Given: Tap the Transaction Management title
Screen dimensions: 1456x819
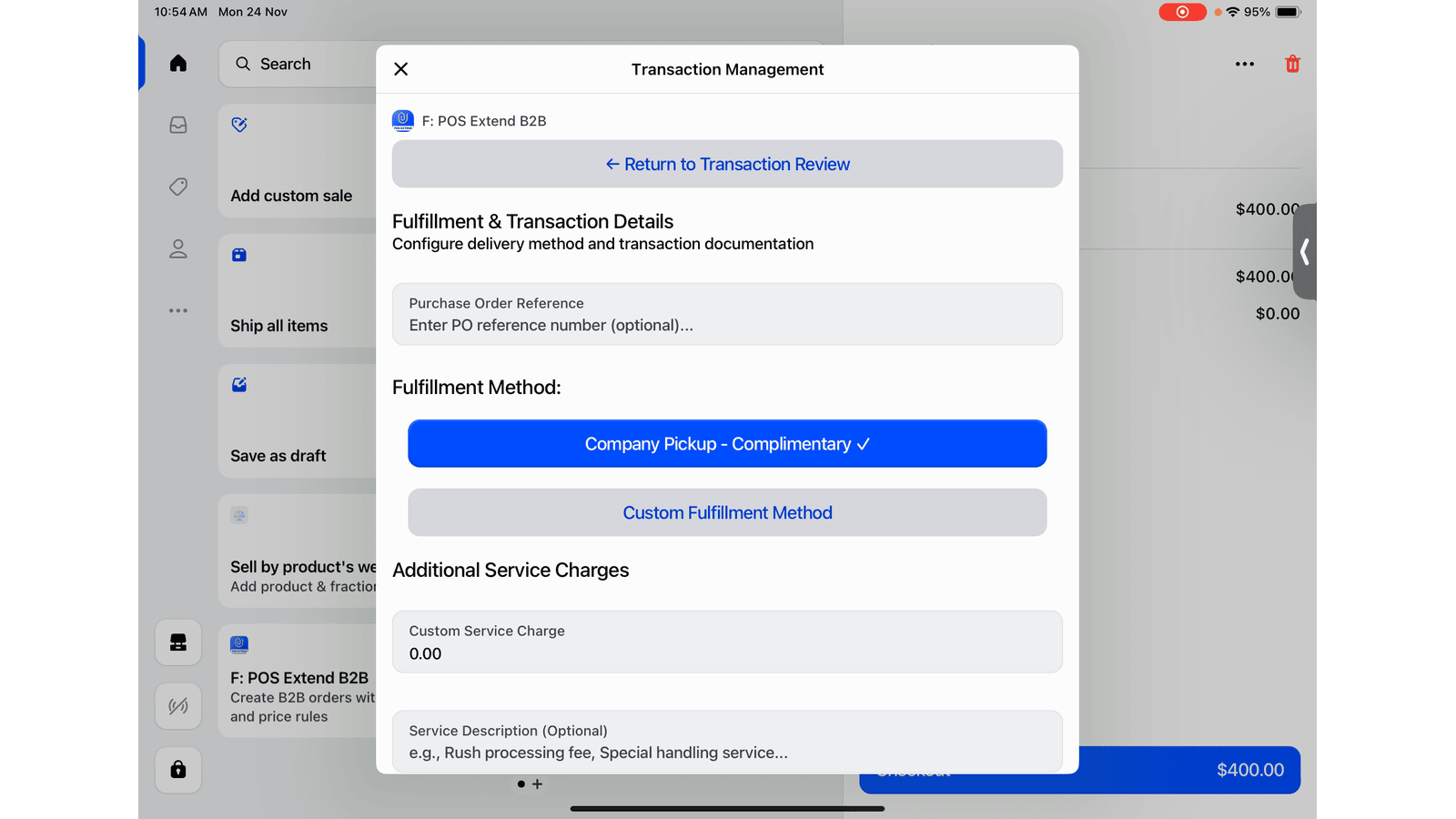Looking at the screenshot, I should [727, 69].
